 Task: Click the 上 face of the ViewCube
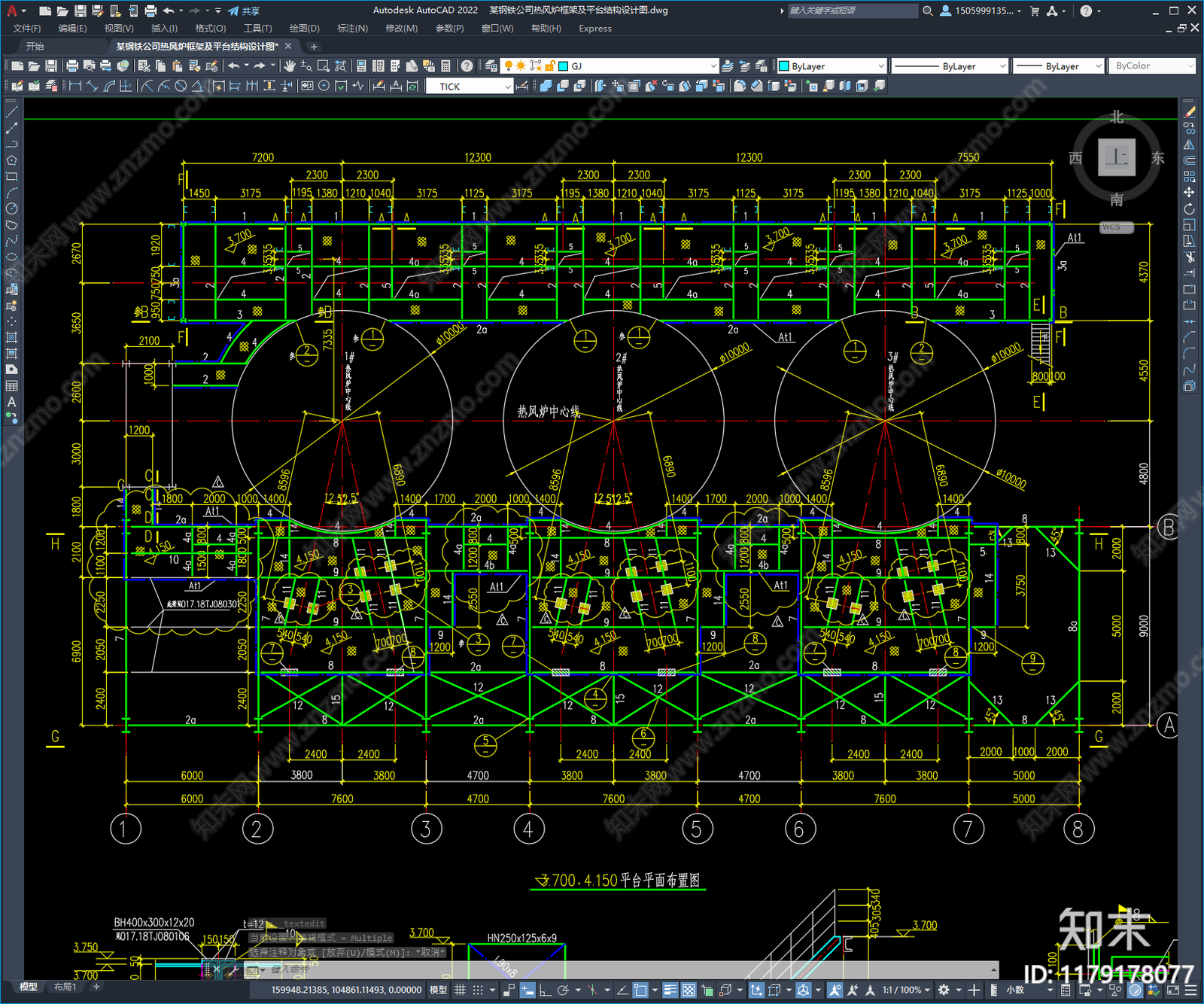click(1116, 157)
